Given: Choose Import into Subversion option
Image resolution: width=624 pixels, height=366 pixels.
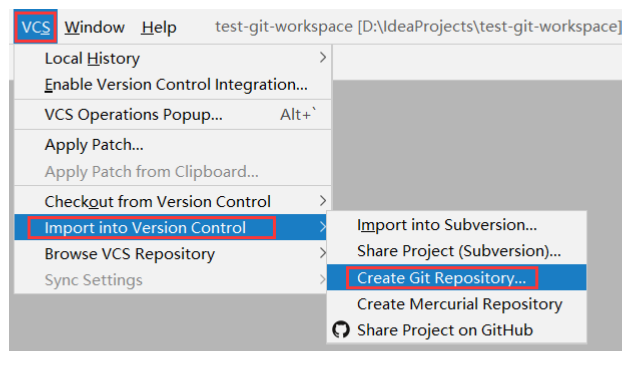Looking at the screenshot, I should click(456, 225).
